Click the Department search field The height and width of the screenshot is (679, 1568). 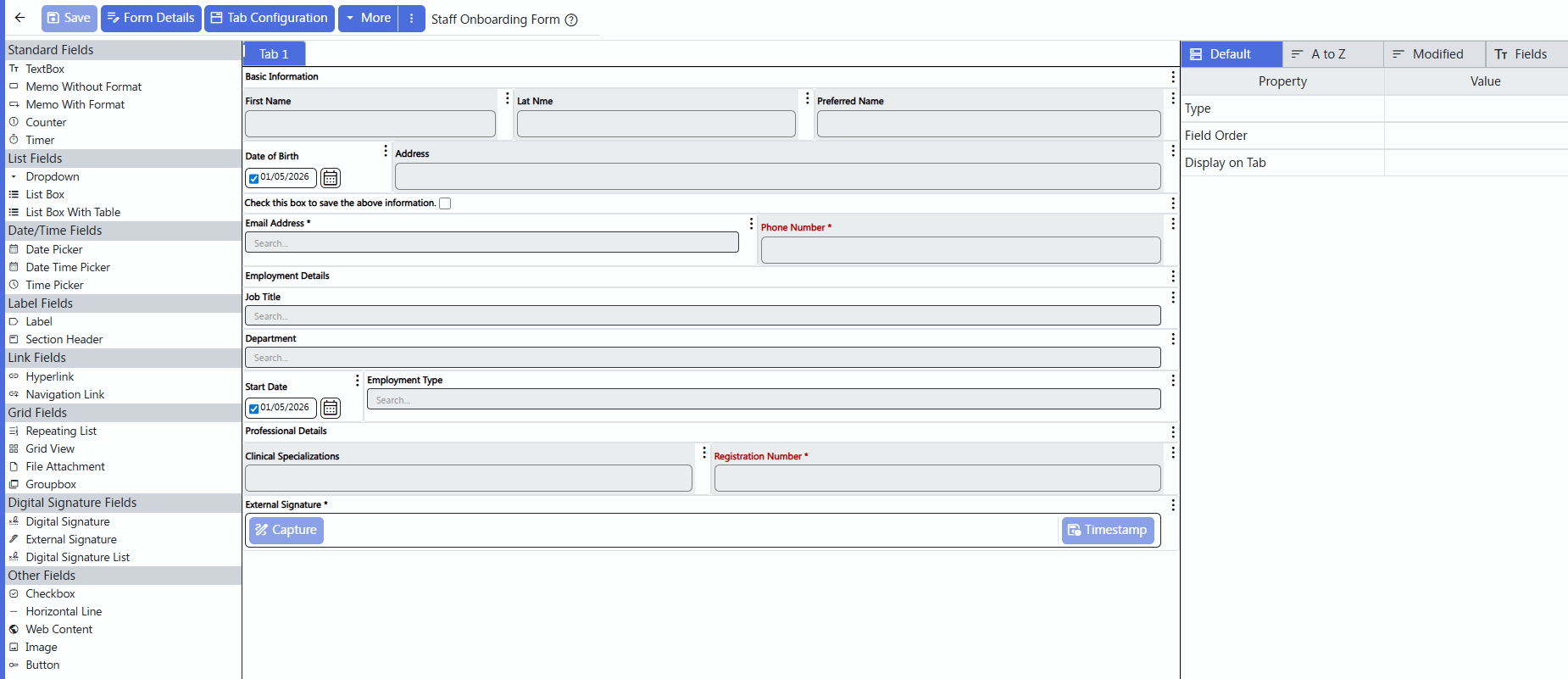[703, 357]
